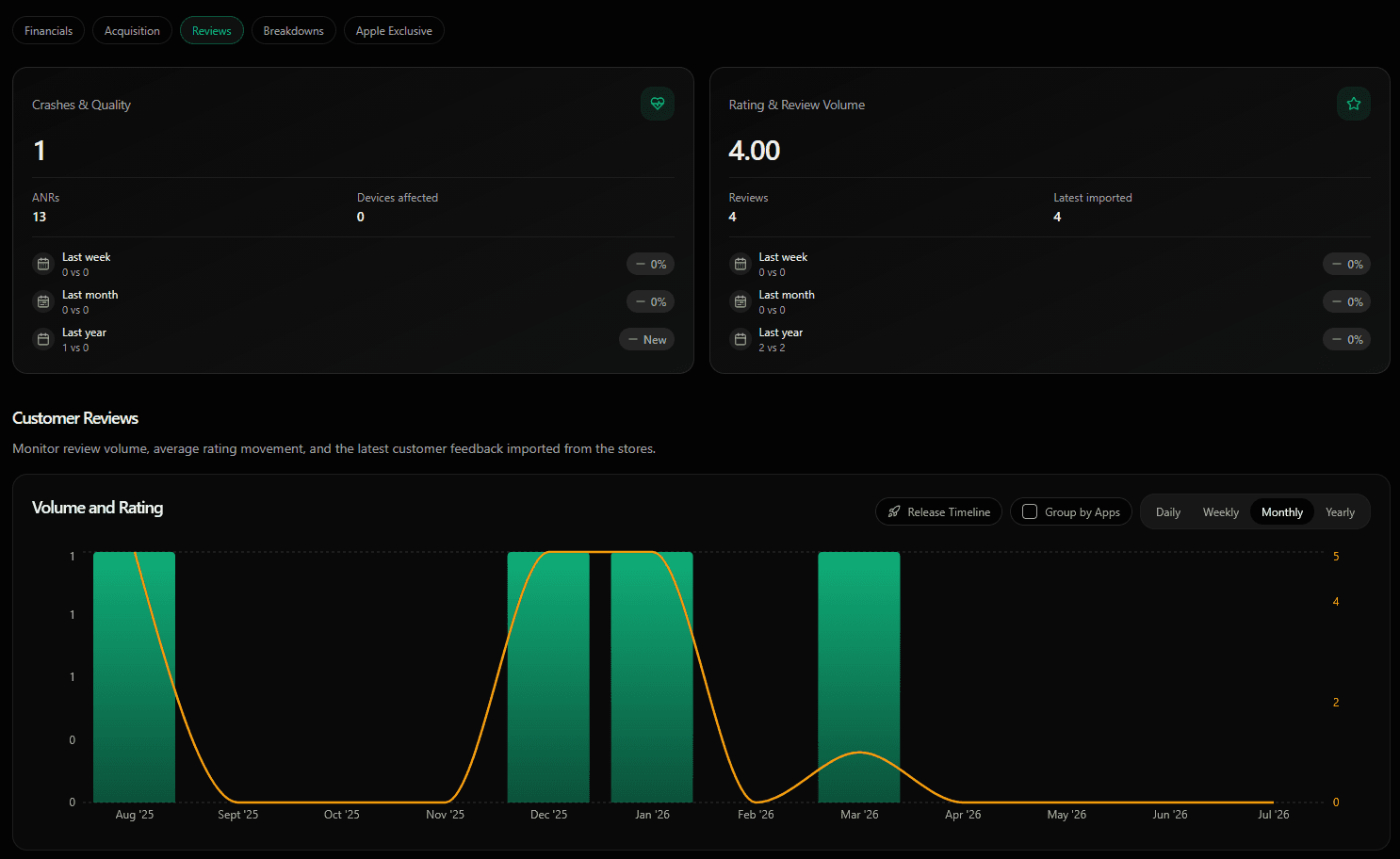Image resolution: width=1400 pixels, height=859 pixels.
Task: Switch chart granularity to Weekly
Action: (x=1221, y=512)
